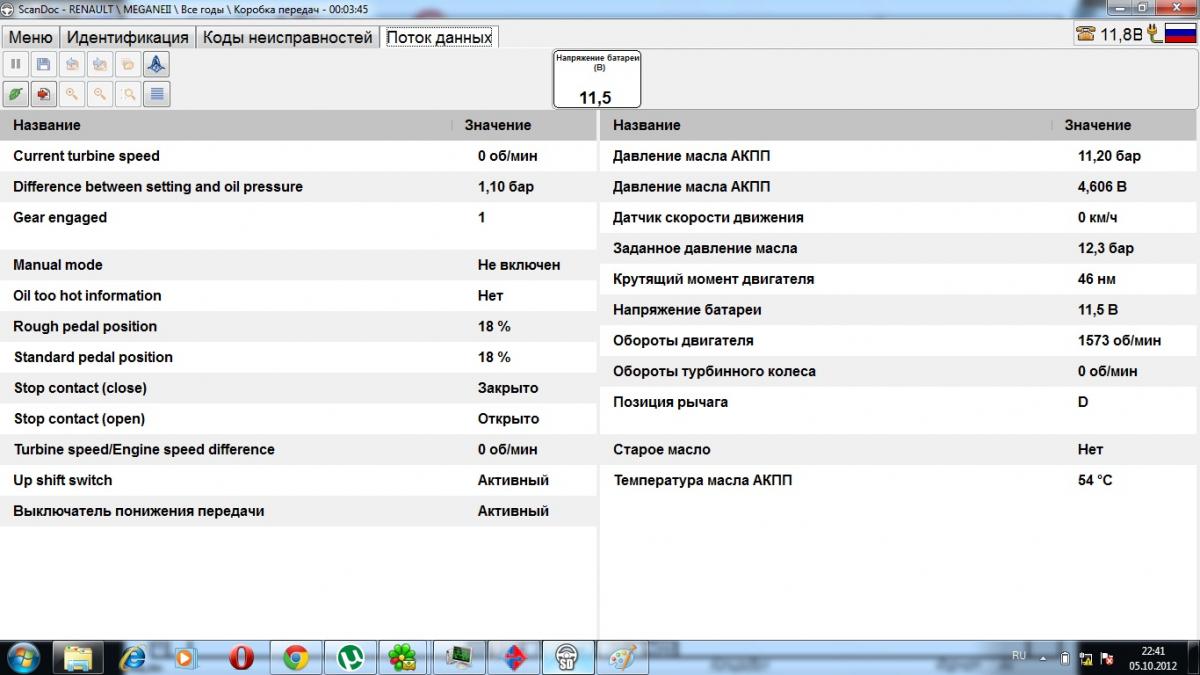Click the faded folder icon in toolbar
This screenshot has width=1200, height=675.
[127, 65]
